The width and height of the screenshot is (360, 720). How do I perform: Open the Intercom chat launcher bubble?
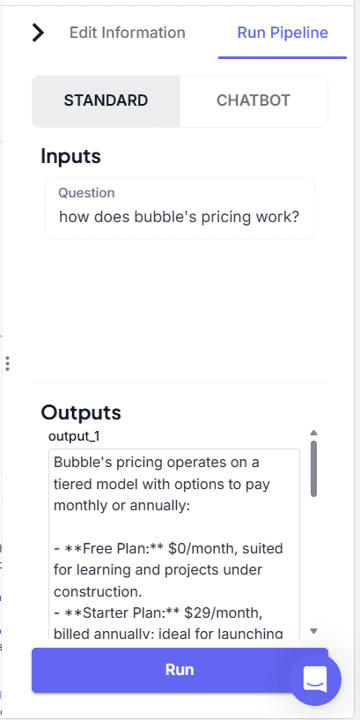pyautogui.click(x=315, y=680)
